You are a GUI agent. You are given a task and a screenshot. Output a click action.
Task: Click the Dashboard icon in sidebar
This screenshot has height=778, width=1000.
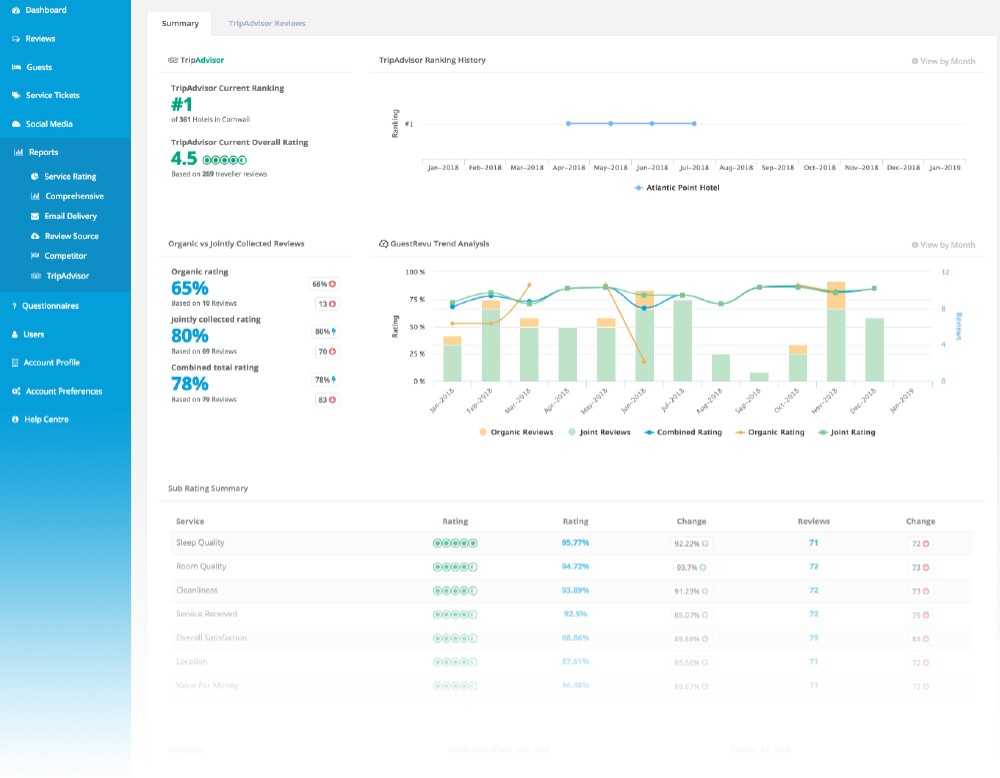pyautogui.click(x=16, y=10)
